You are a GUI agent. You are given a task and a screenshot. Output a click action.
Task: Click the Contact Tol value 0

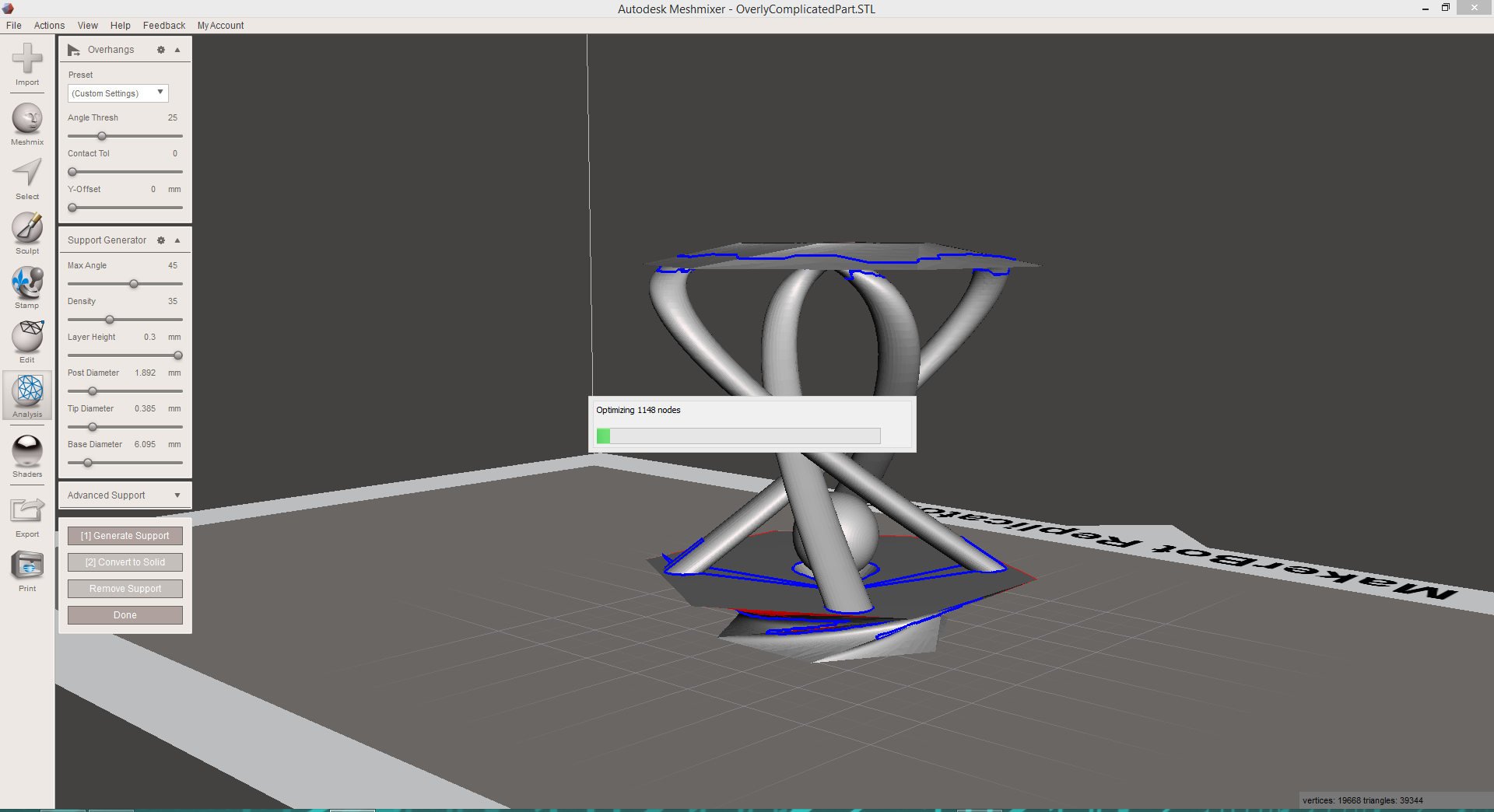coord(175,154)
